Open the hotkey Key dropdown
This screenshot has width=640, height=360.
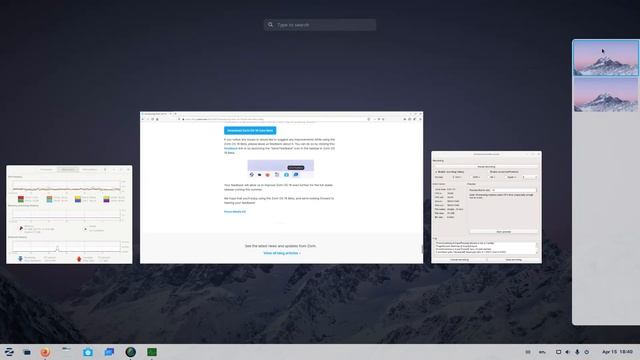click(x=530, y=177)
